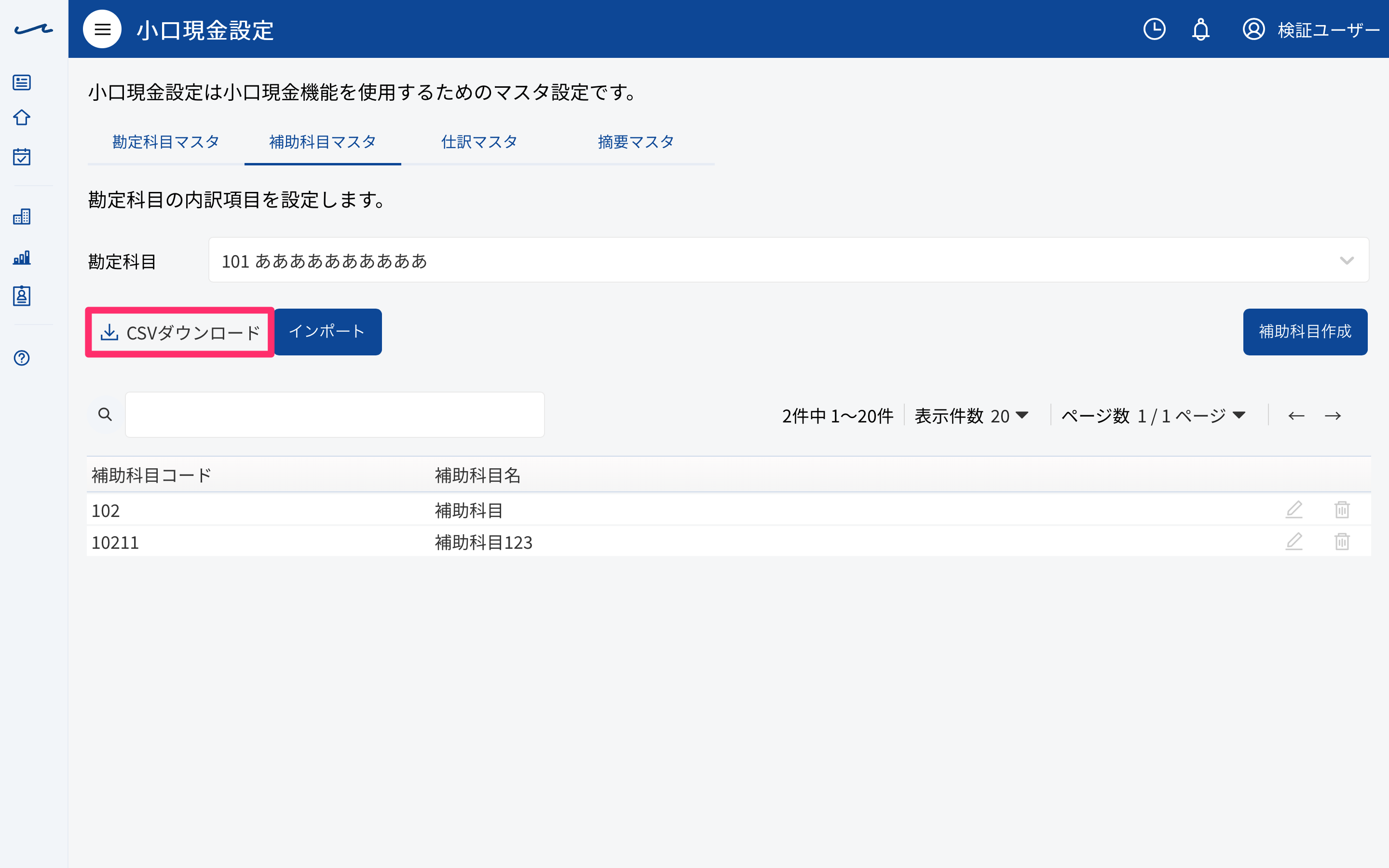Click the app logo in the sidebar
This screenshot has width=1389, height=868.
tap(33, 29)
